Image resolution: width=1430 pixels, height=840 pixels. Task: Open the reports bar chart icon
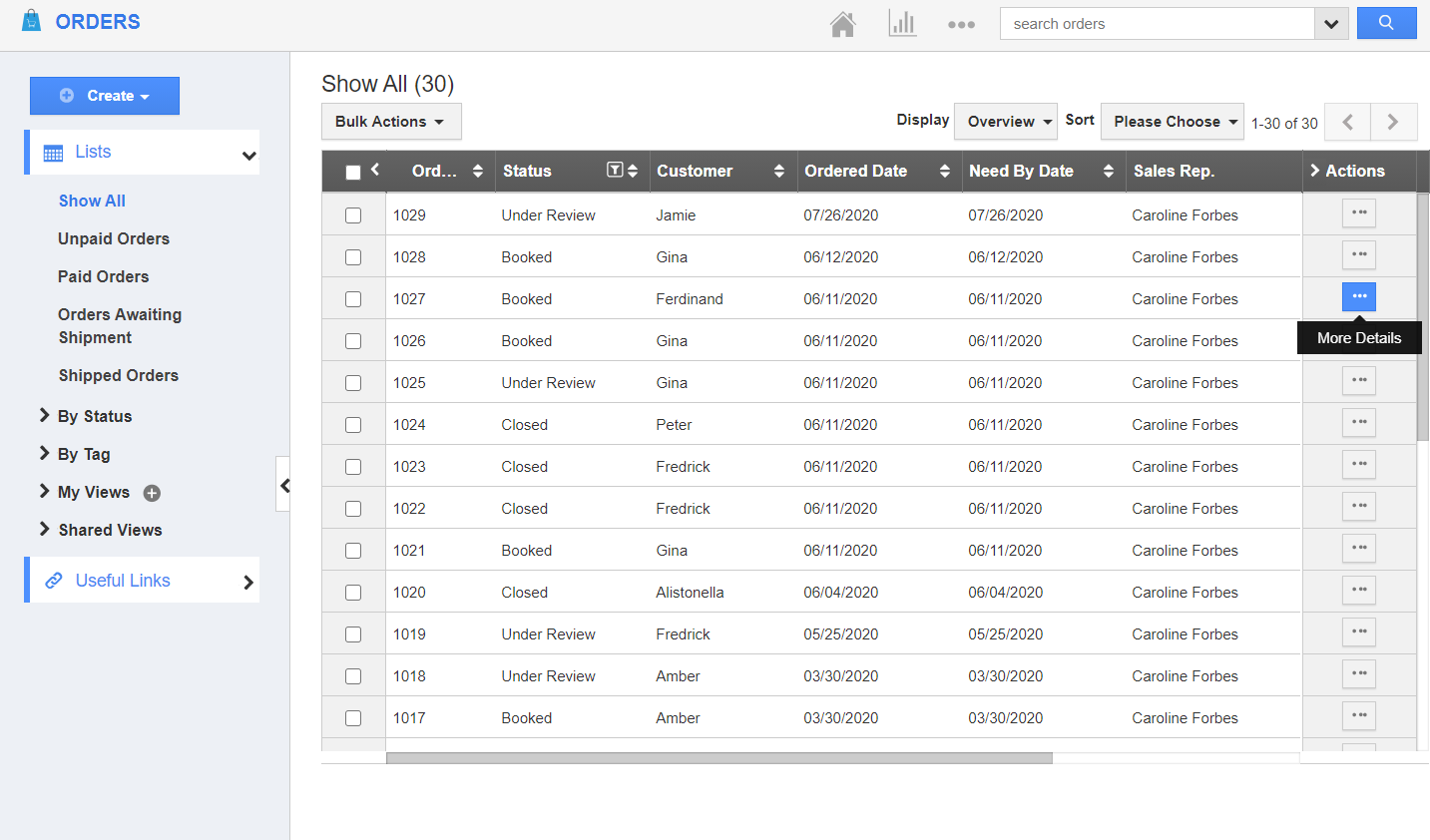[903, 23]
